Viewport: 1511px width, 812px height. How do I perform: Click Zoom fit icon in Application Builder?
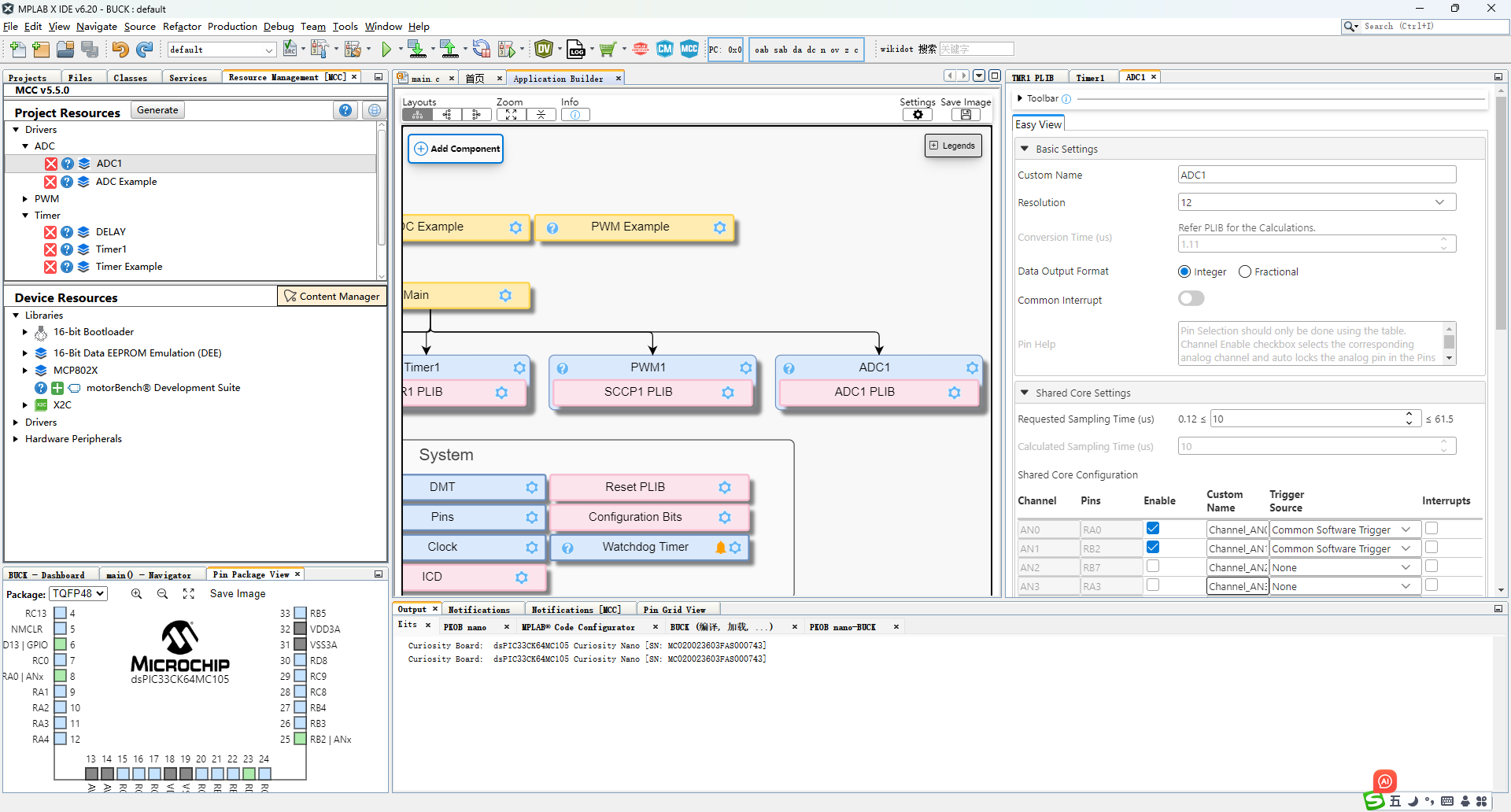(511, 115)
